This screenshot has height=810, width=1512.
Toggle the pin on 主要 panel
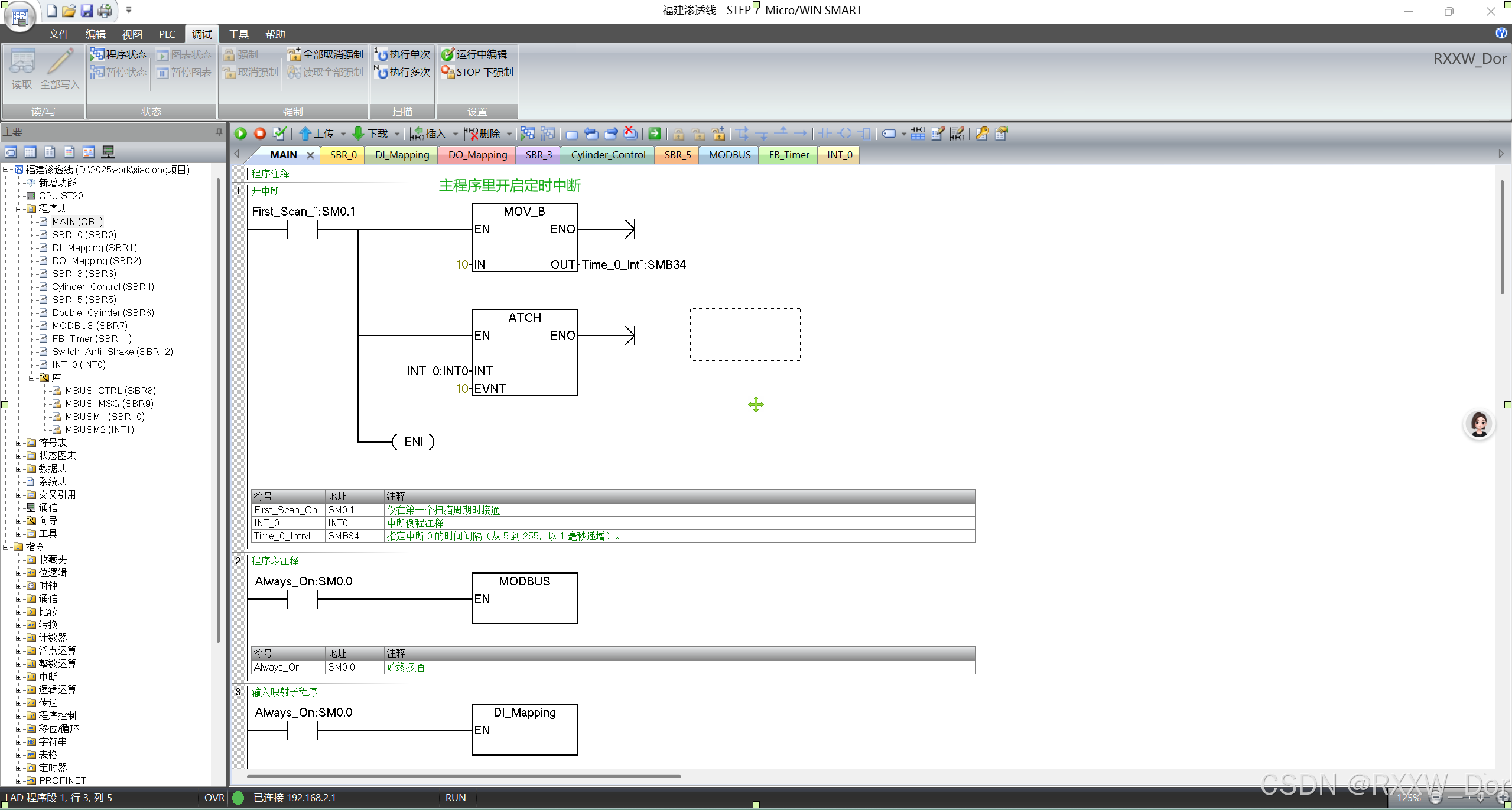[219, 132]
